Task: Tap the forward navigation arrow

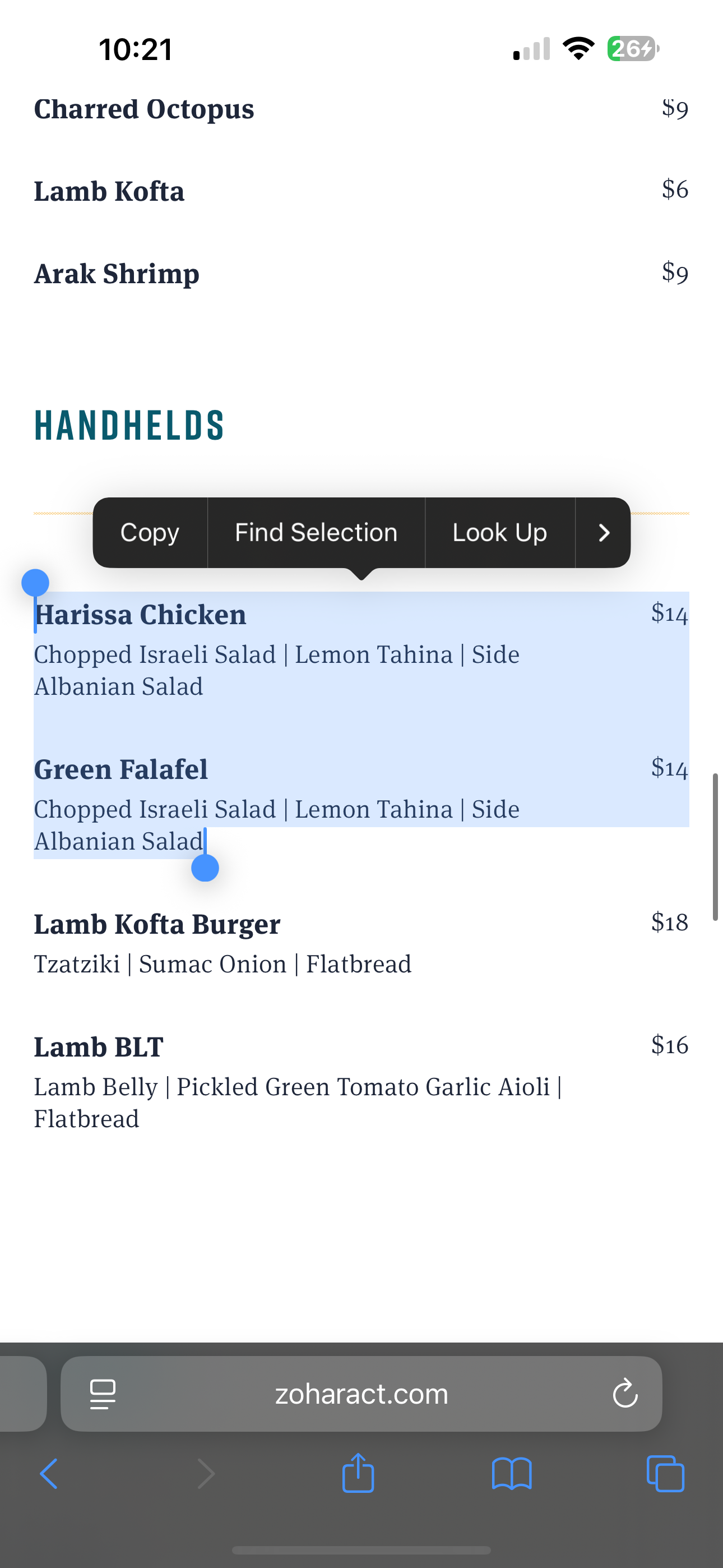Action: click(206, 1474)
